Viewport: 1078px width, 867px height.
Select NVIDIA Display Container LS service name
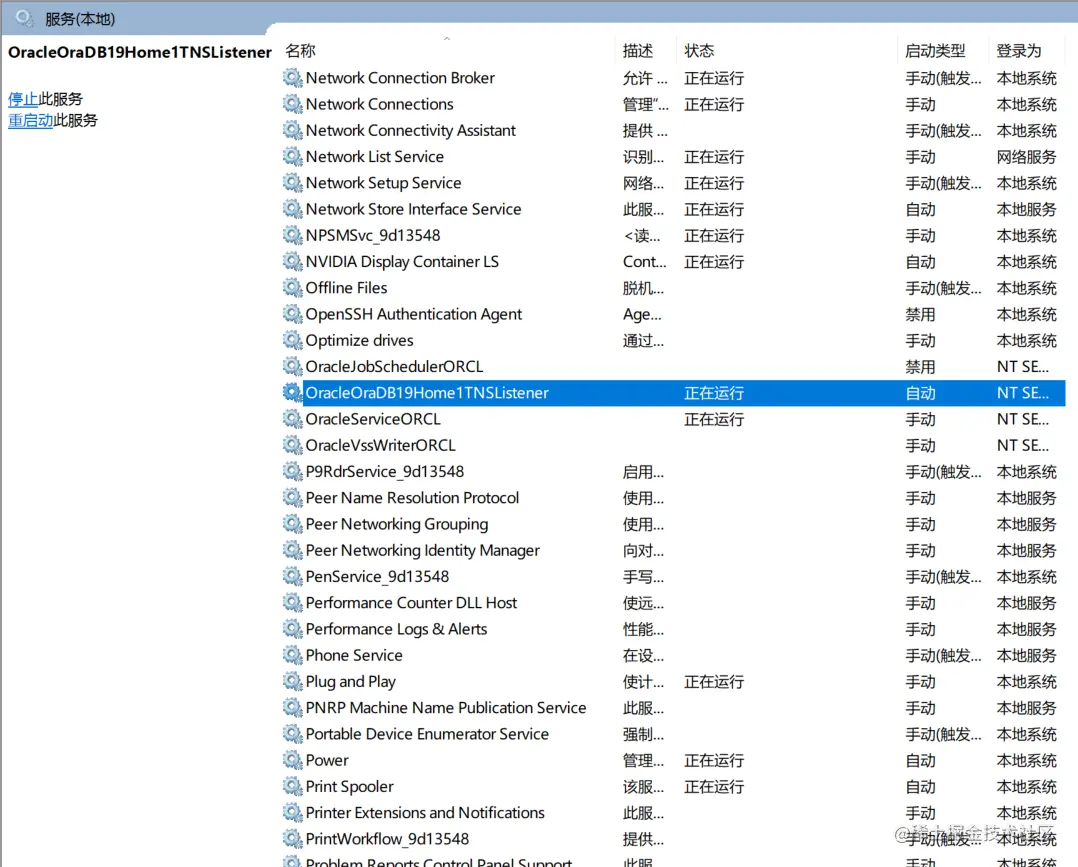pyautogui.click(x=402, y=261)
